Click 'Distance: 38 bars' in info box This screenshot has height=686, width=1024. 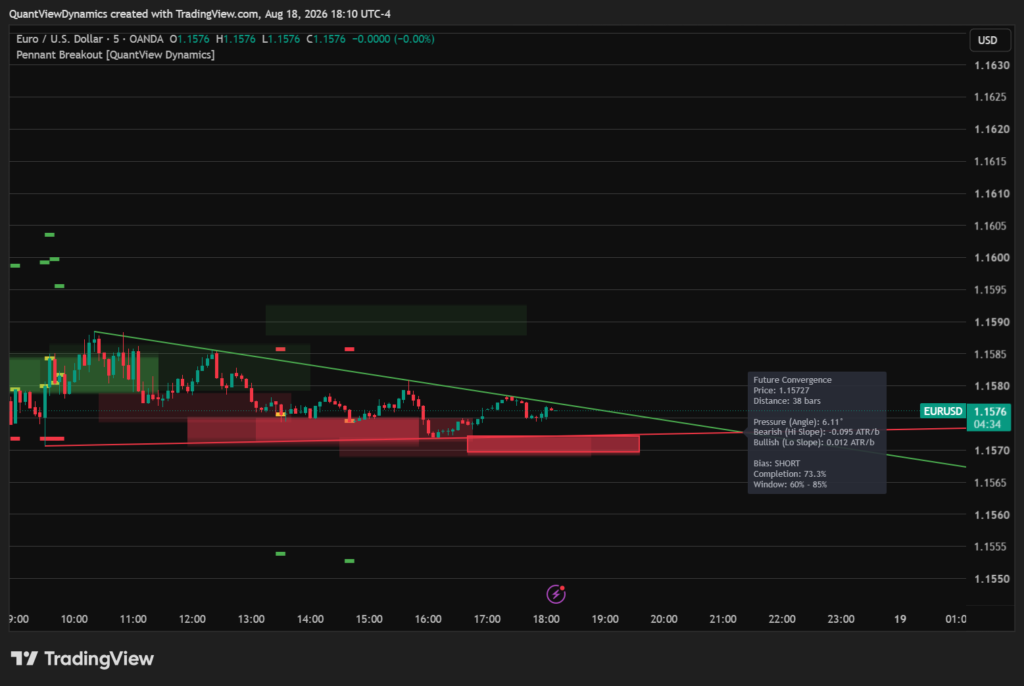click(x=787, y=400)
